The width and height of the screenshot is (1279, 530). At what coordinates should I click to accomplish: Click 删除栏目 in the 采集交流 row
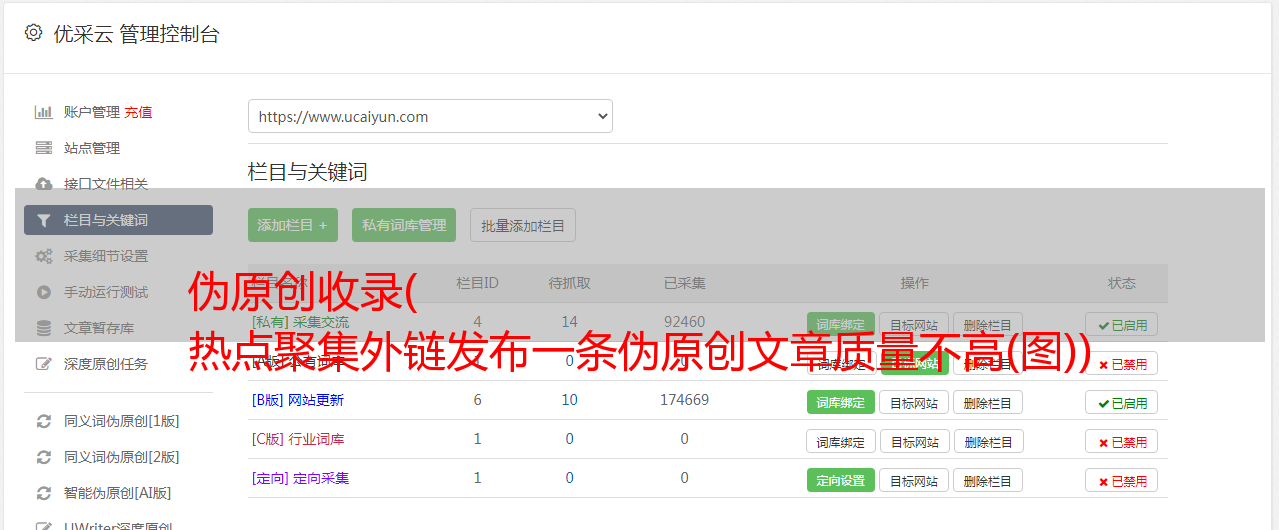(x=987, y=324)
